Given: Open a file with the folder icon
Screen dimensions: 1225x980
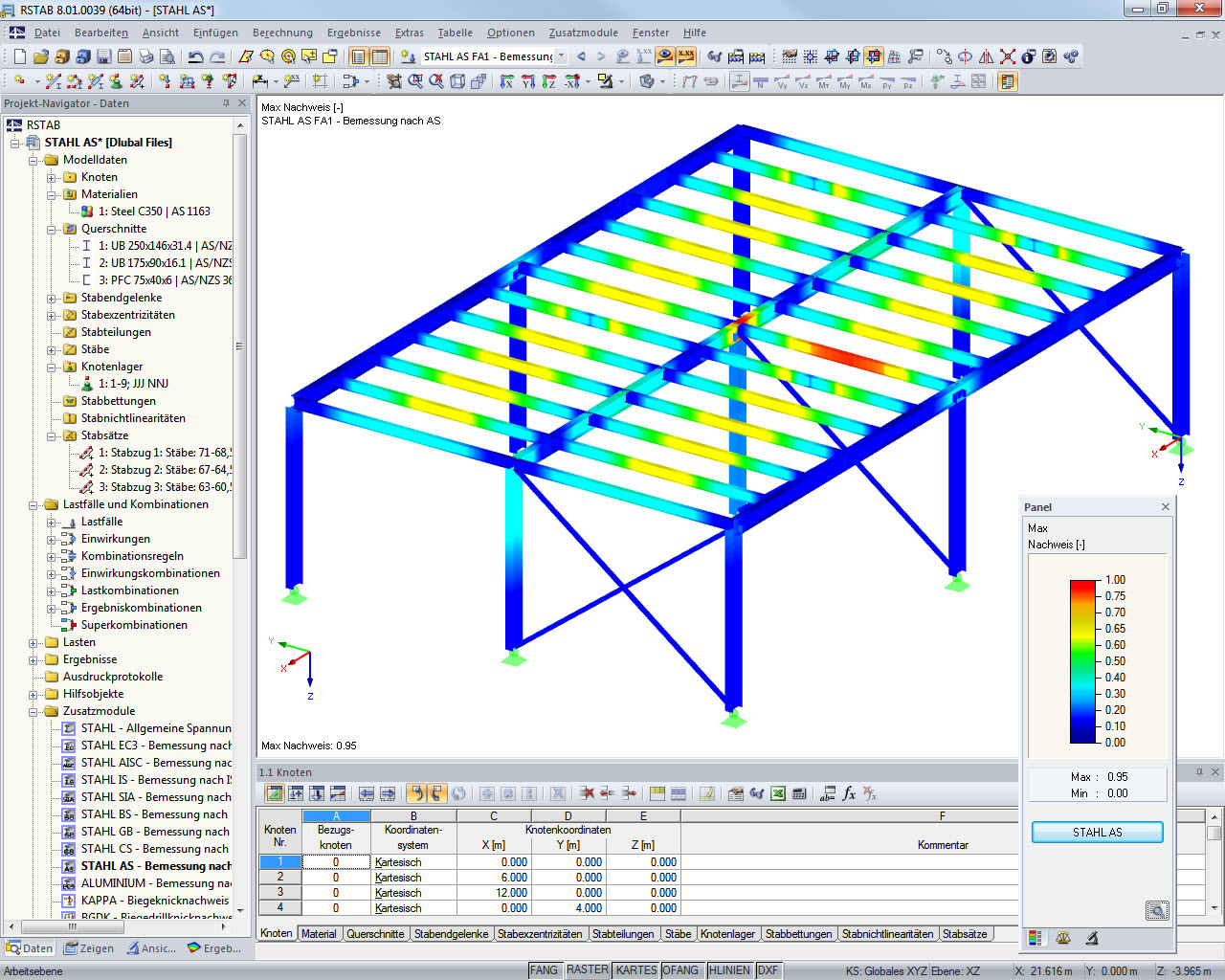Looking at the screenshot, I should point(41,56).
